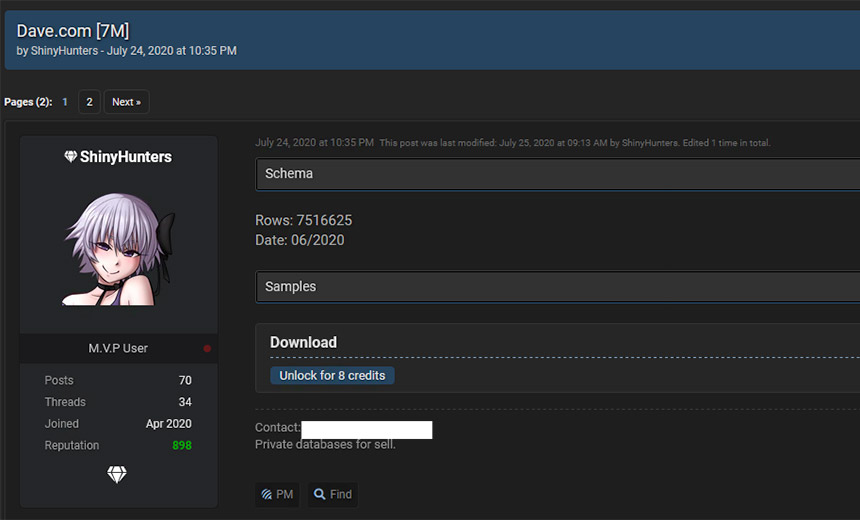The width and height of the screenshot is (860, 520).
Task: Select page 1 in pagination
Action: [x=65, y=102]
